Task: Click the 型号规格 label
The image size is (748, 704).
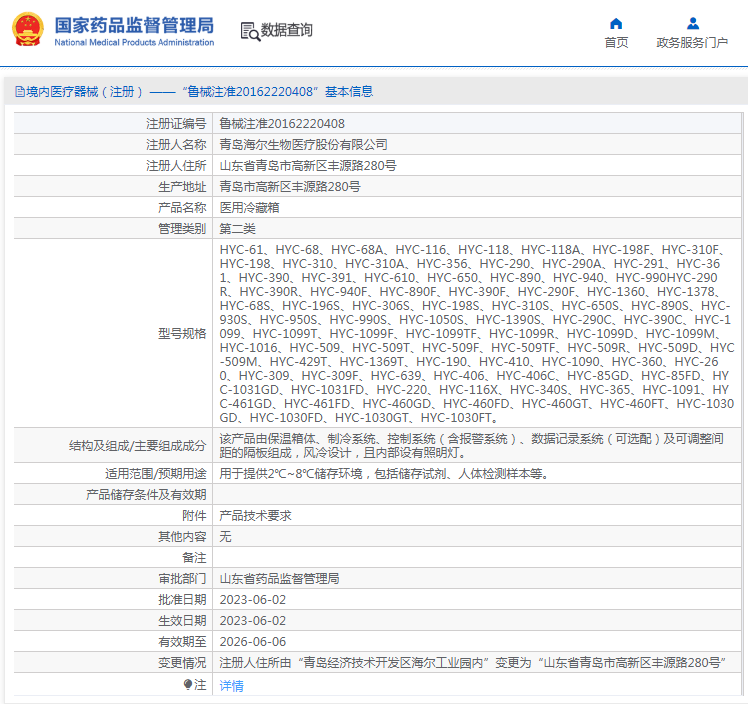Action: [182, 333]
